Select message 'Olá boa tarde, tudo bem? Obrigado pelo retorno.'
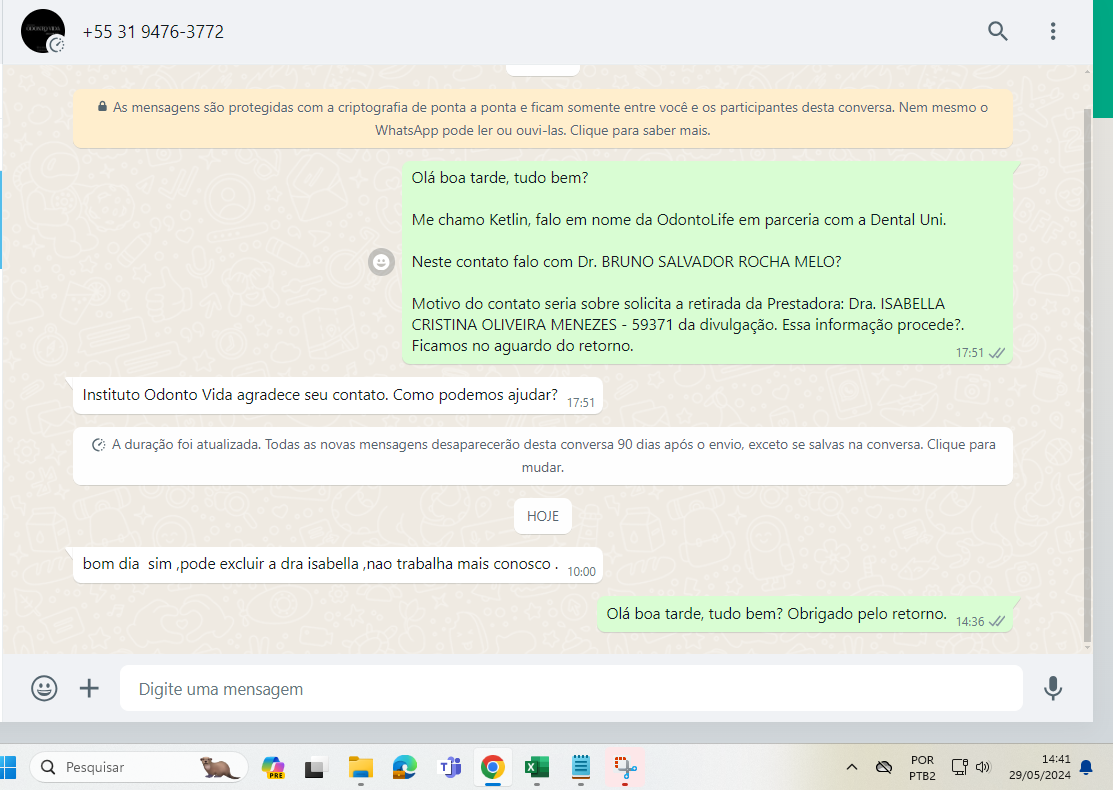Image resolution: width=1113 pixels, height=790 pixels. pyautogui.click(x=804, y=615)
